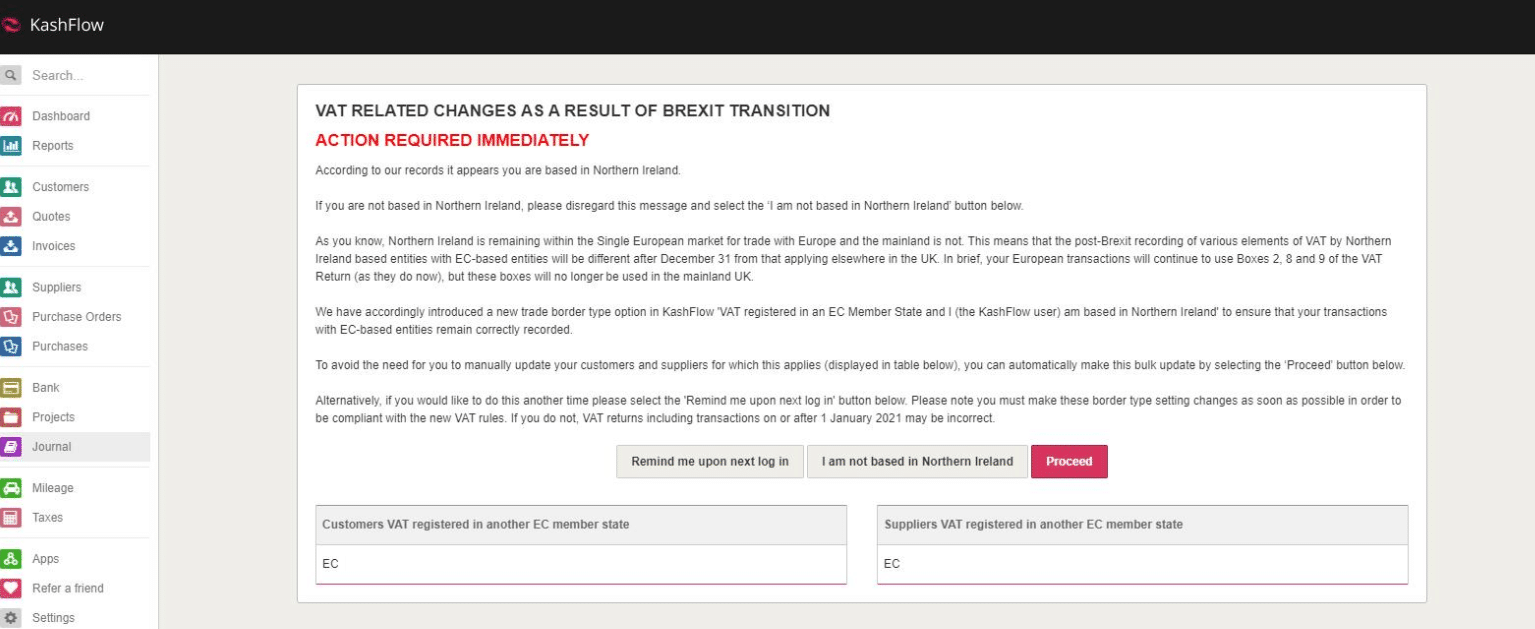Click the Suppliers icon

point(11,288)
